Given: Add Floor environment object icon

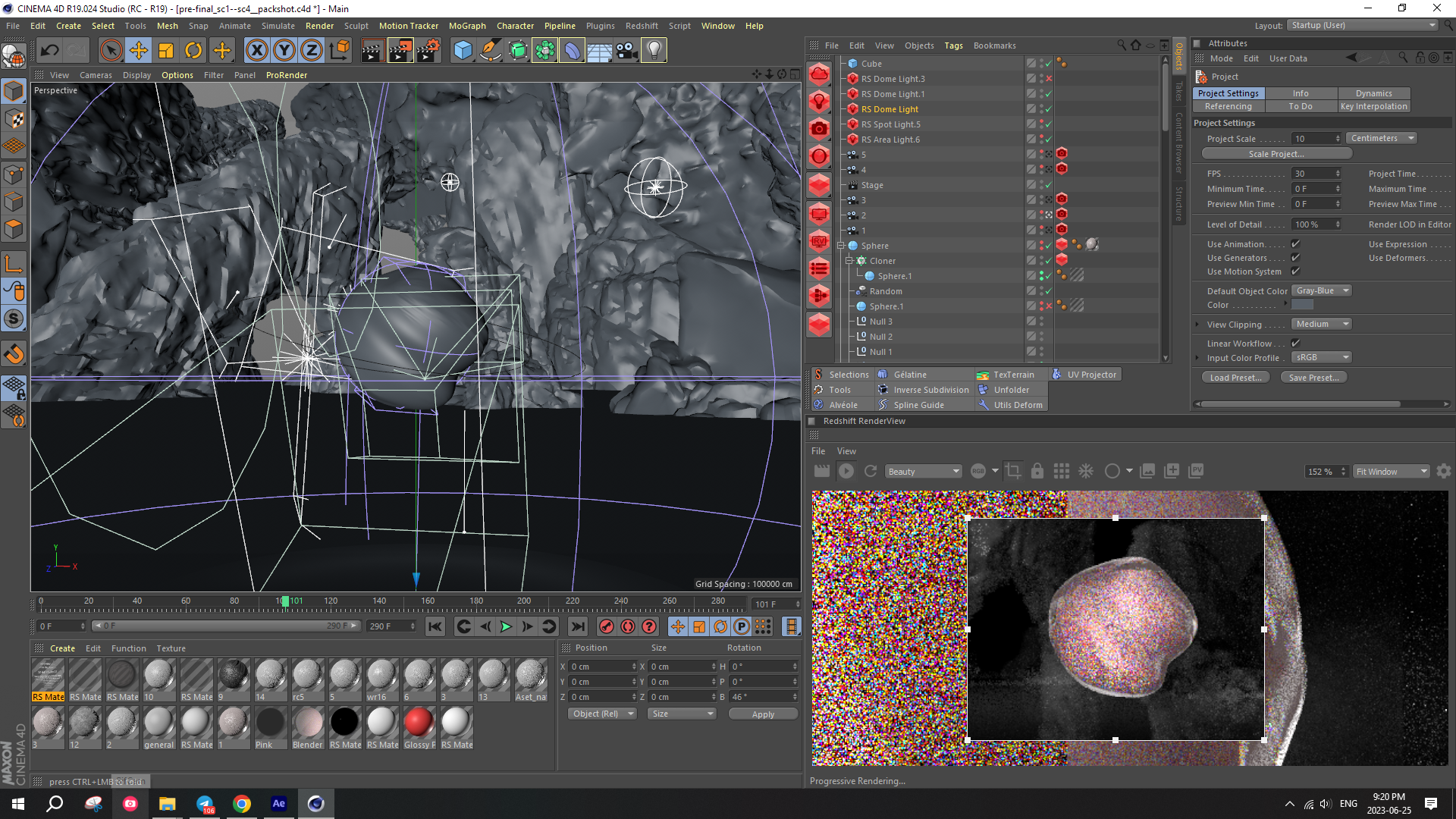Looking at the screenshot, I should 599,51.
